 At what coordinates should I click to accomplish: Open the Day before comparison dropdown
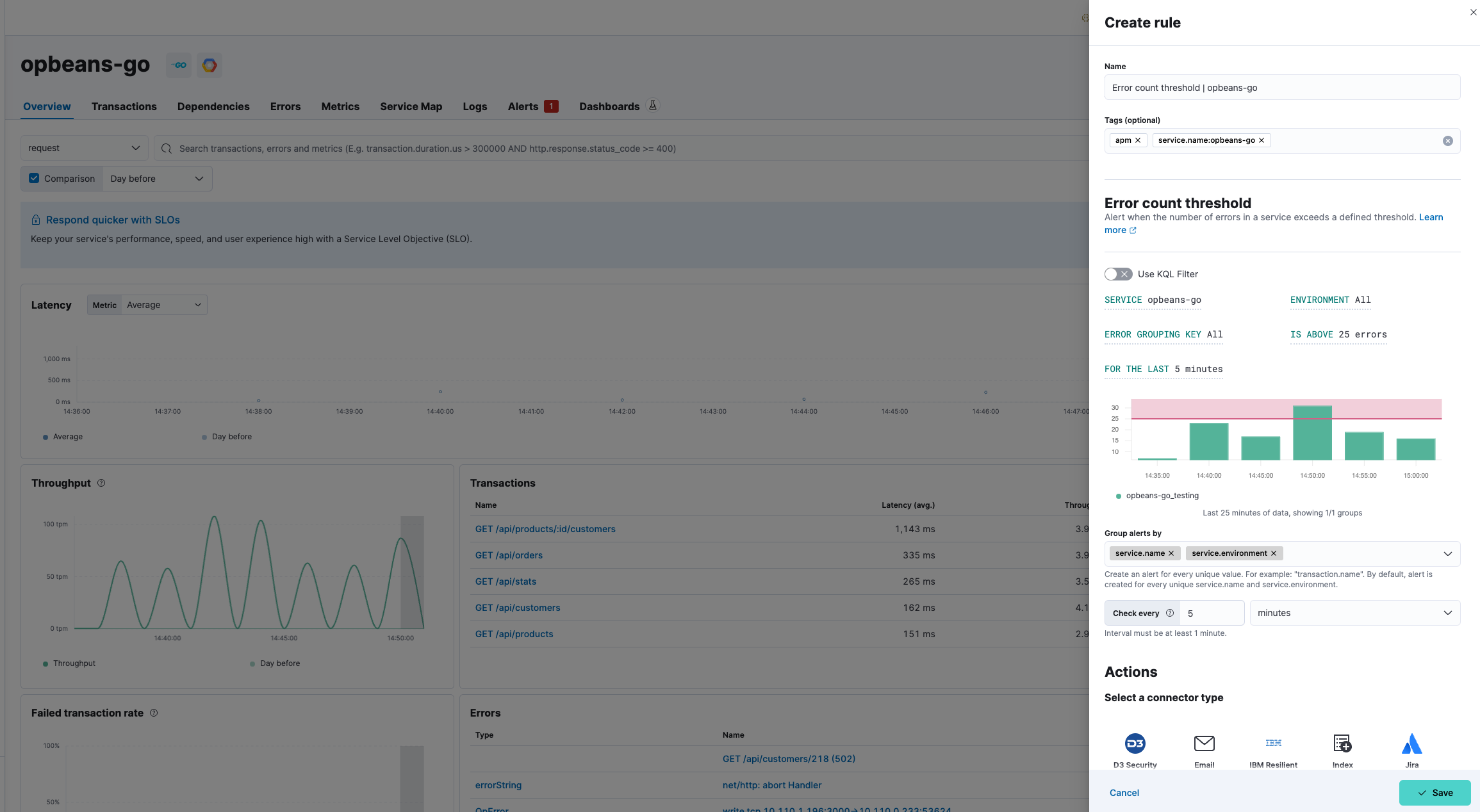[156, 179]
